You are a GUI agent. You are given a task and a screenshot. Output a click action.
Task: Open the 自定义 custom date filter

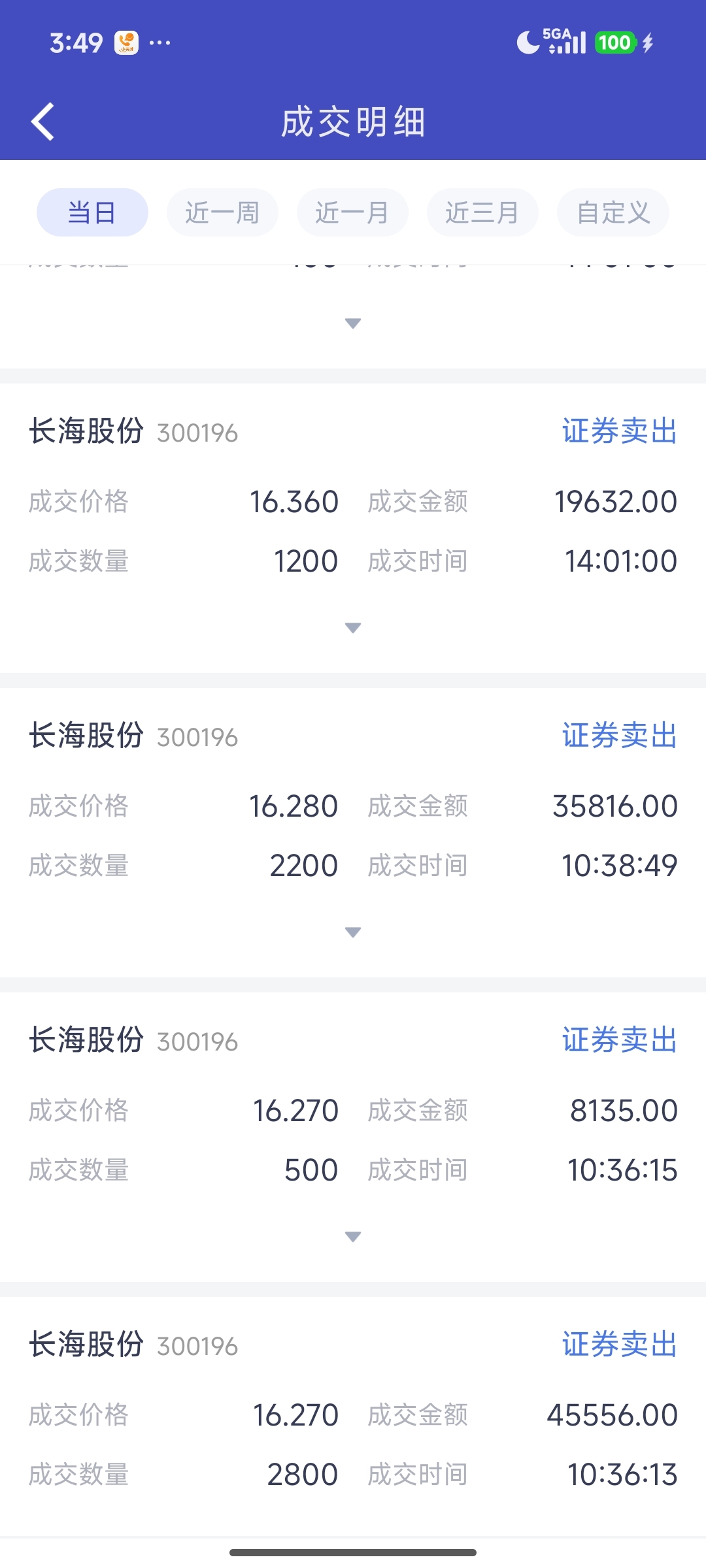pos(613,212)
